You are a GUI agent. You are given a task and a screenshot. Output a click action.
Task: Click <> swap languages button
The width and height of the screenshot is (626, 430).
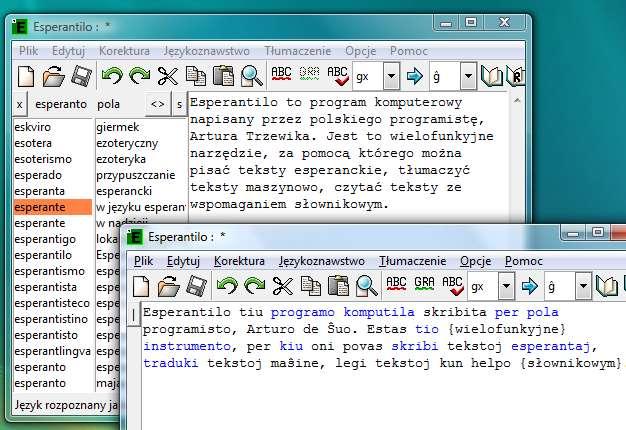click(157, 104)
